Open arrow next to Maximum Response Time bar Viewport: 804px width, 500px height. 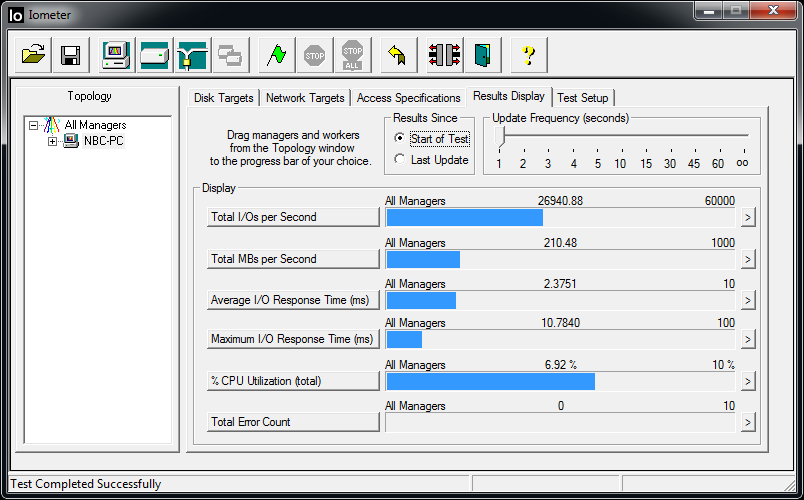tap(748, 339)
